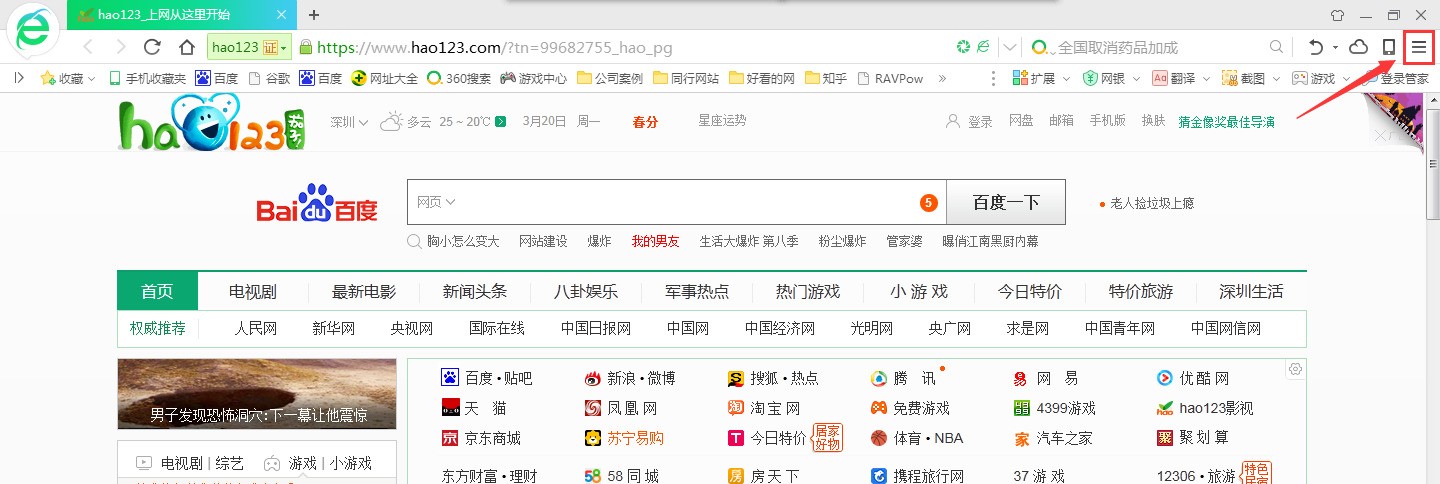The height and width of the screenshot is (484, 1440).
Task: Change city via 深圳 dropdown
Action: coord(349,122)
